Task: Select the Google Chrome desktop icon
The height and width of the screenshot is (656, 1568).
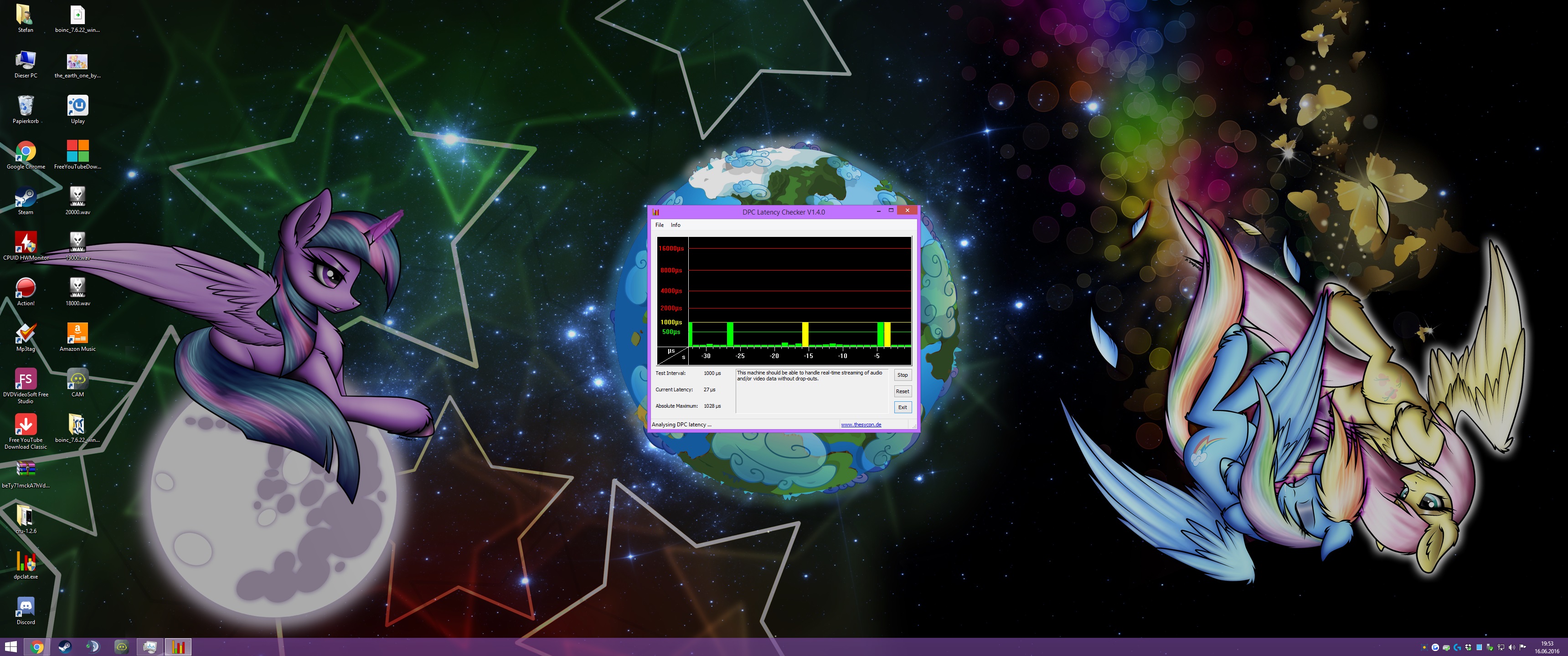Action: point(26,152)
